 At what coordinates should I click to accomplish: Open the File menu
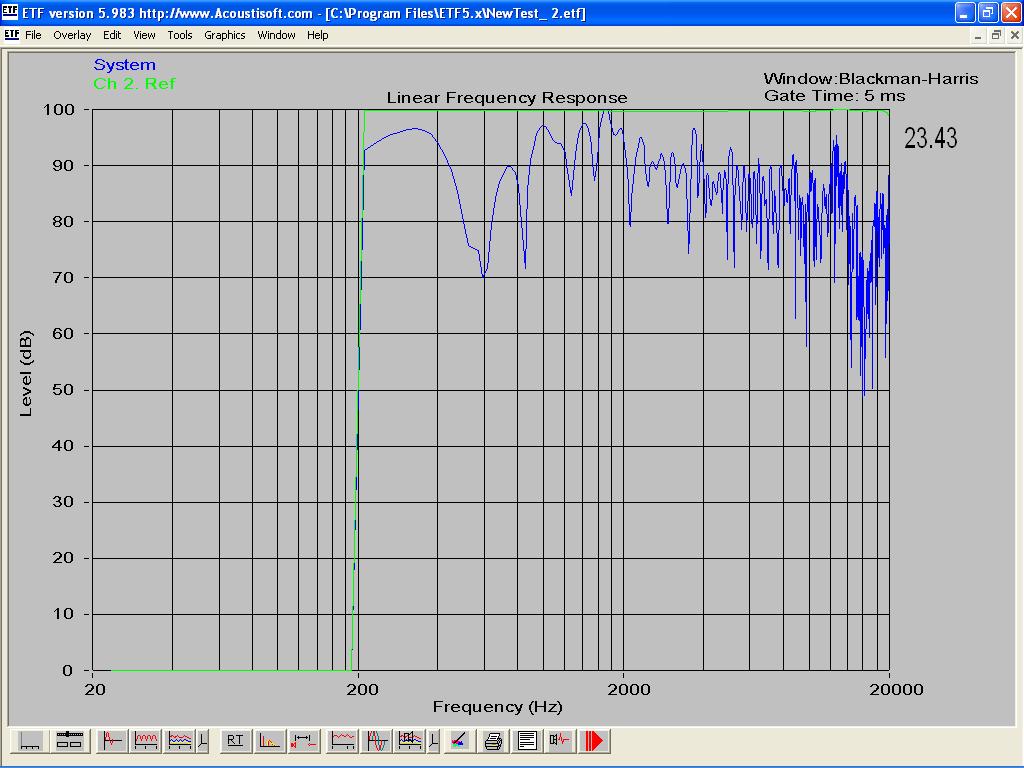tap(33, 35)
